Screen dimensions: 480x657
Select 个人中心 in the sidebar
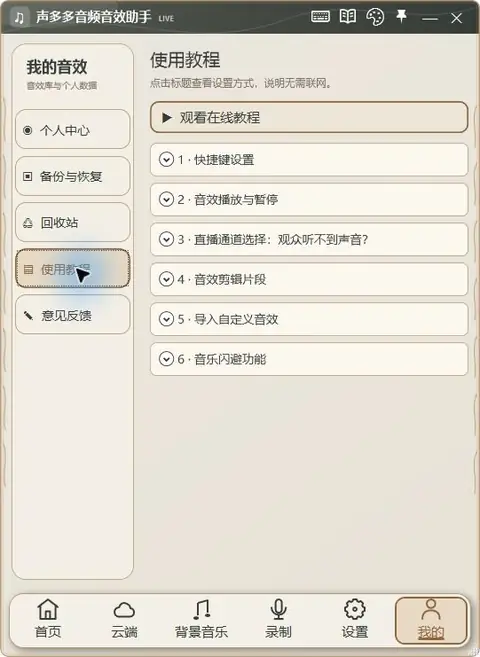point(73,129)
